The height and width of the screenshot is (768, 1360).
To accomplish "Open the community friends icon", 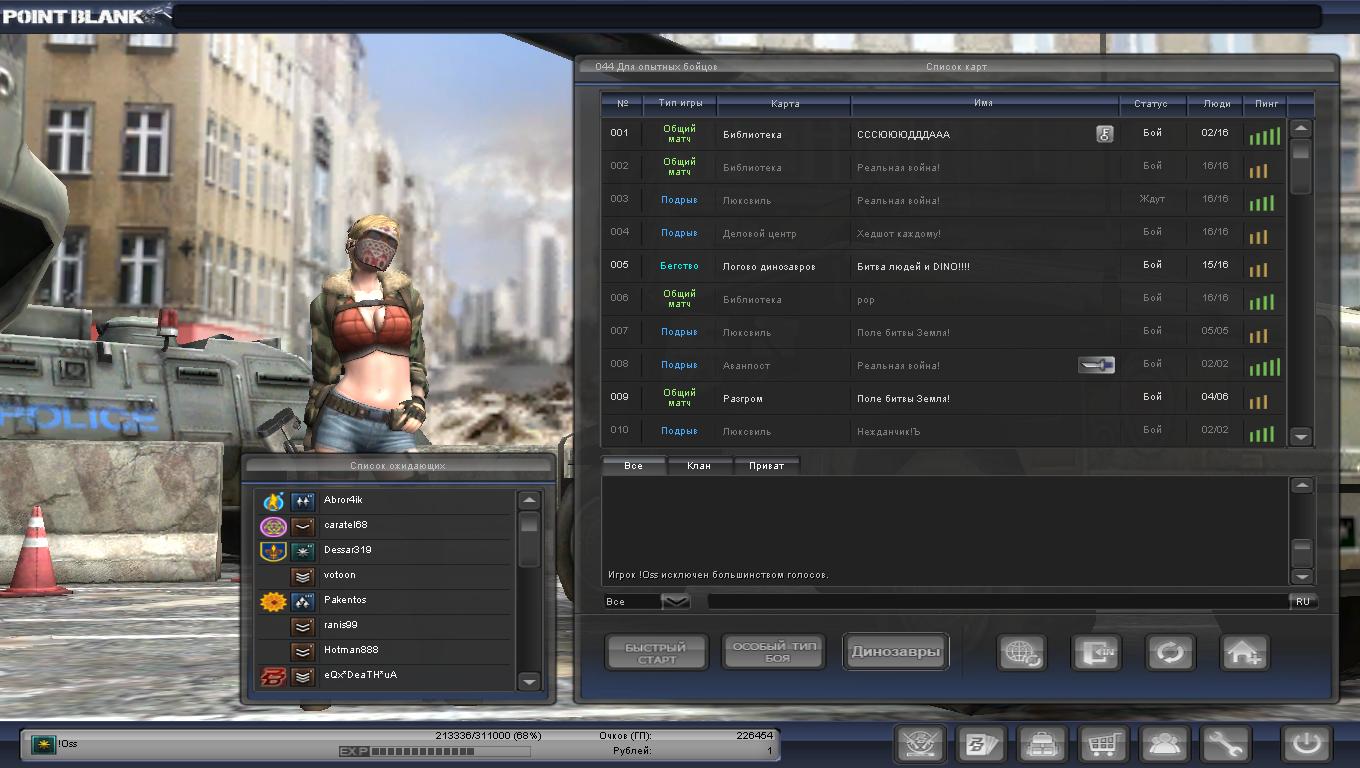I will click(1165, 744).
